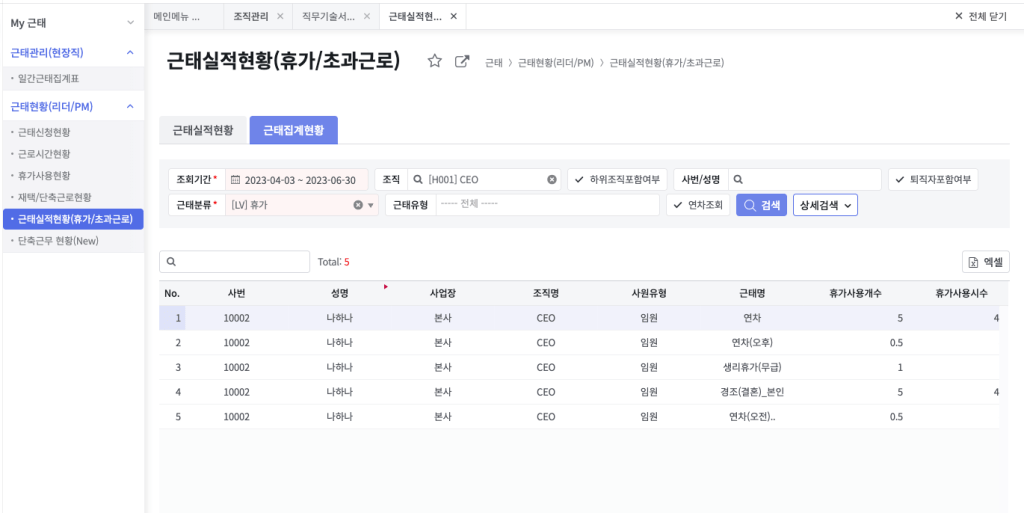
Task: Open 근태분류 dropdown arrow
Action: click(x=370, y=206)
